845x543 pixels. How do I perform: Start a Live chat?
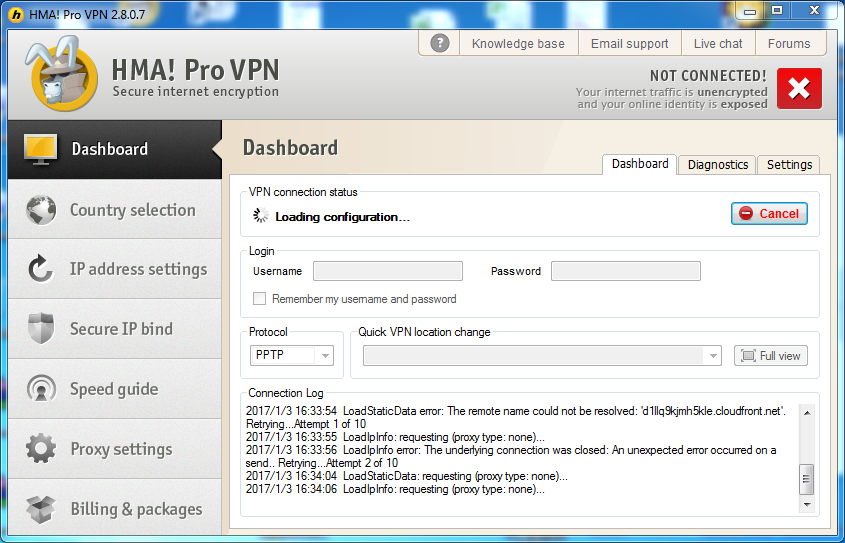pyautogui.click(x=718, y=44)
